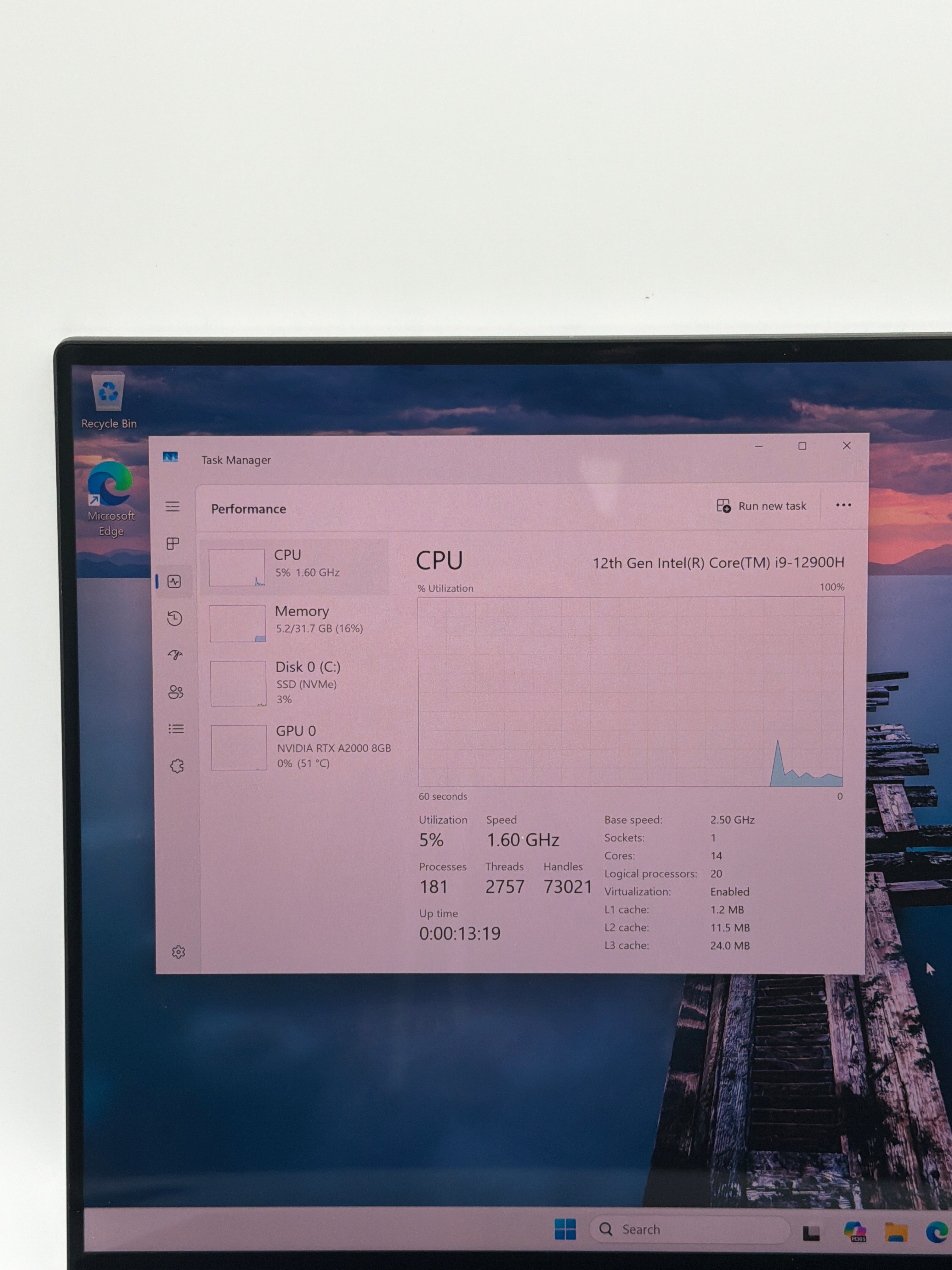
Task: Open the Users page icon
Action: click(x=176, y=692)
